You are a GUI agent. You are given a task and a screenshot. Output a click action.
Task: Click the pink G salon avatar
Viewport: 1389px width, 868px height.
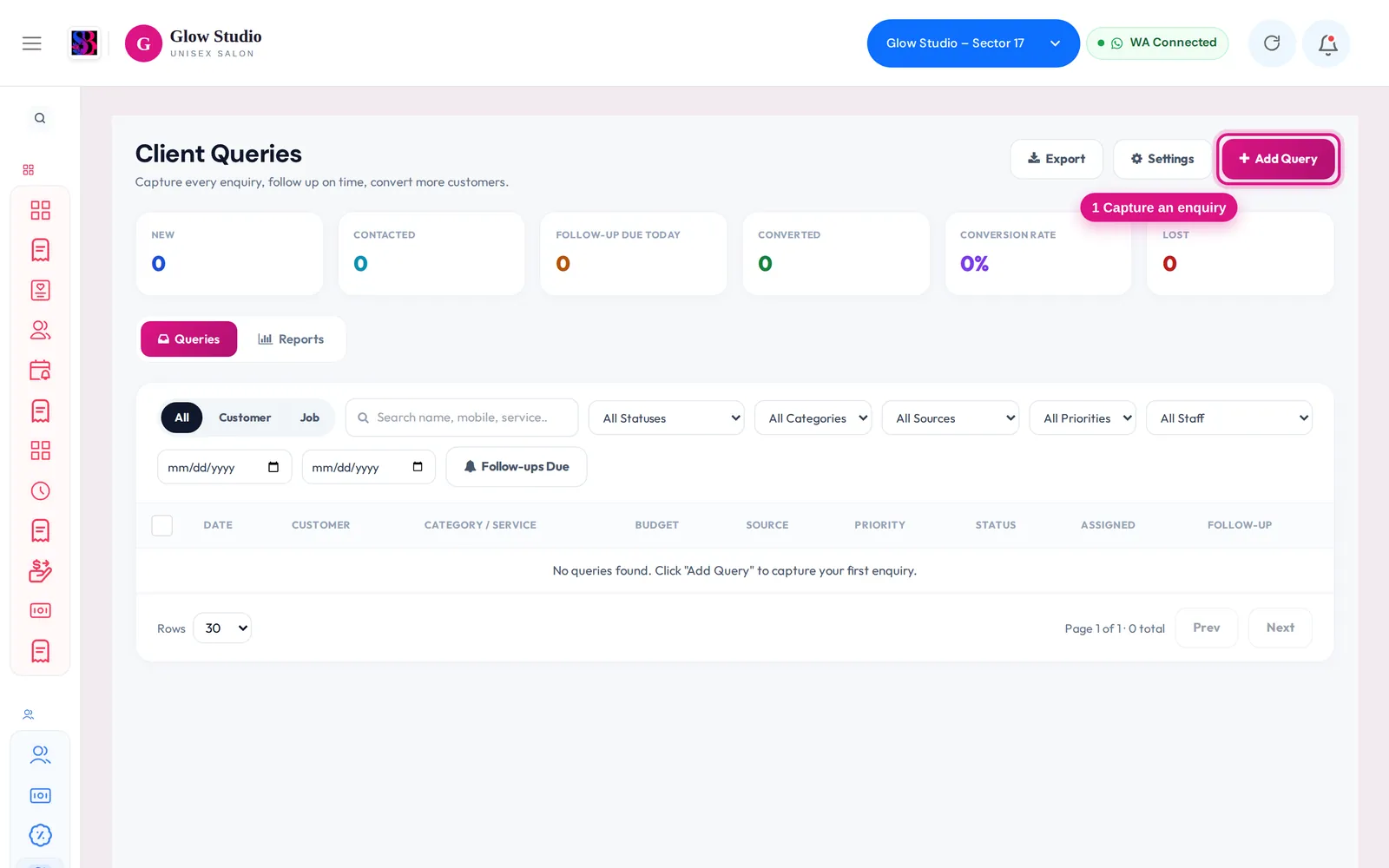143,43
